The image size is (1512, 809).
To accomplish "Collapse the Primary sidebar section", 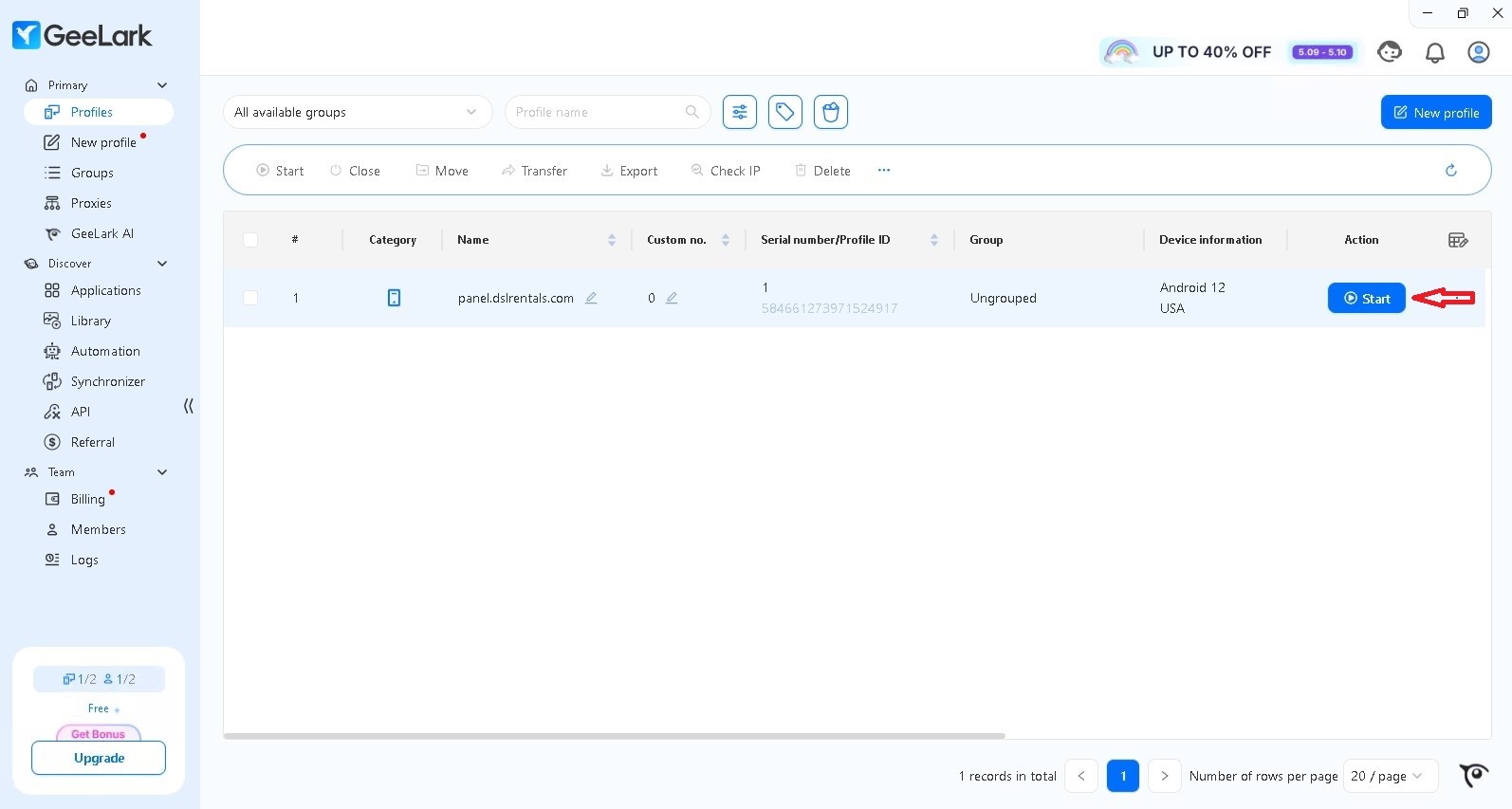I will coord(162,85).
